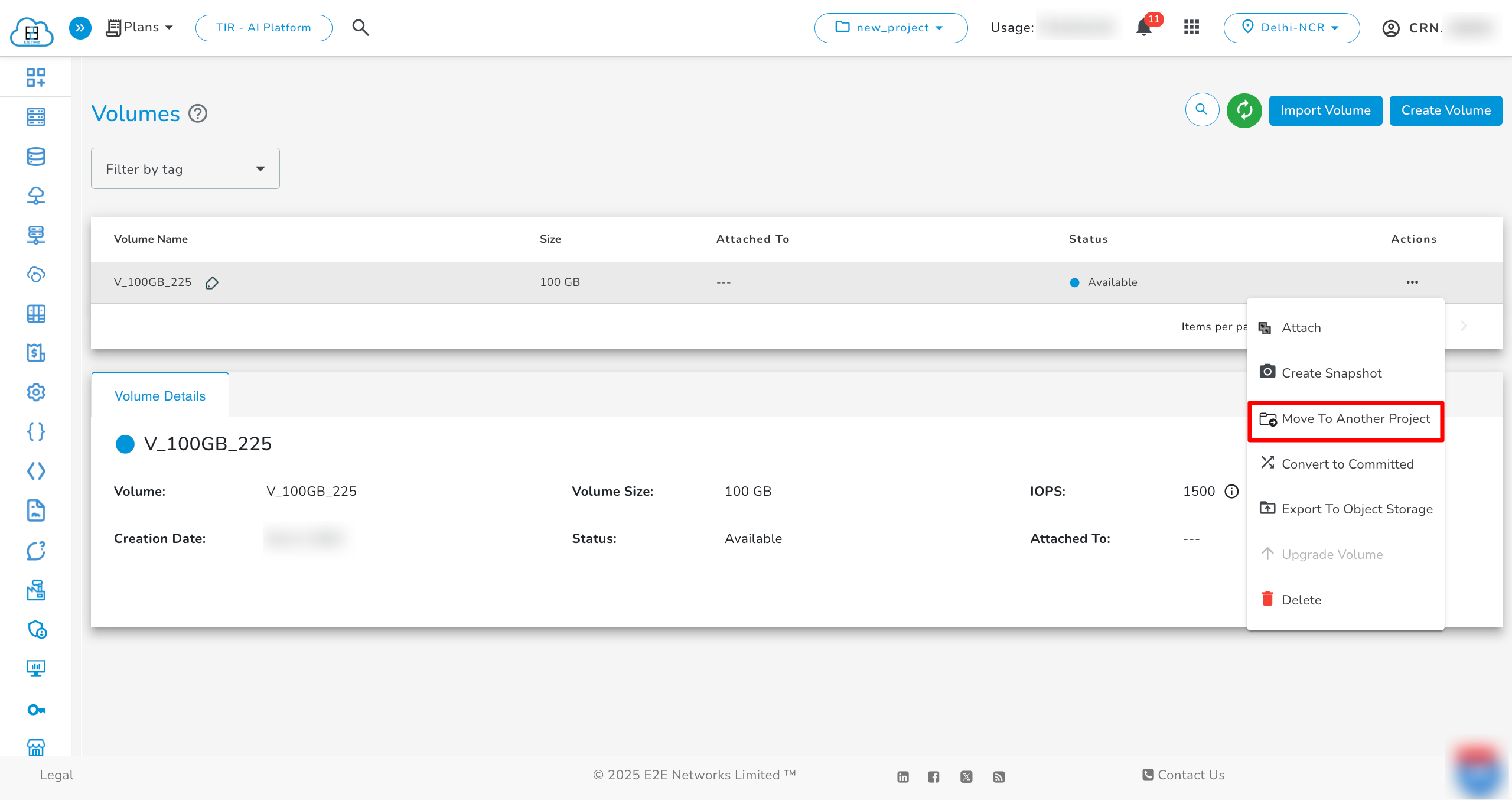Expand the new_project selector dropdown
The width and height of the screenshot is (1512, 800).
click(891, 27)
